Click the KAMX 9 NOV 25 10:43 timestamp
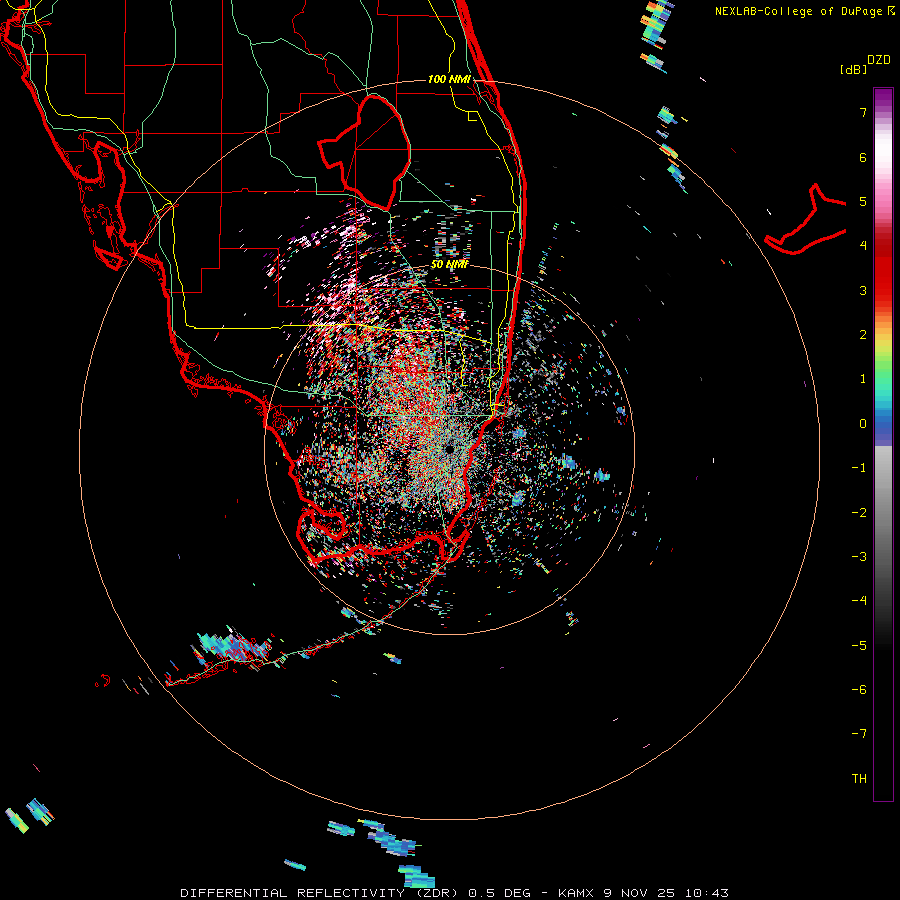The image size is (900, 900). click(x=643, y=893)
